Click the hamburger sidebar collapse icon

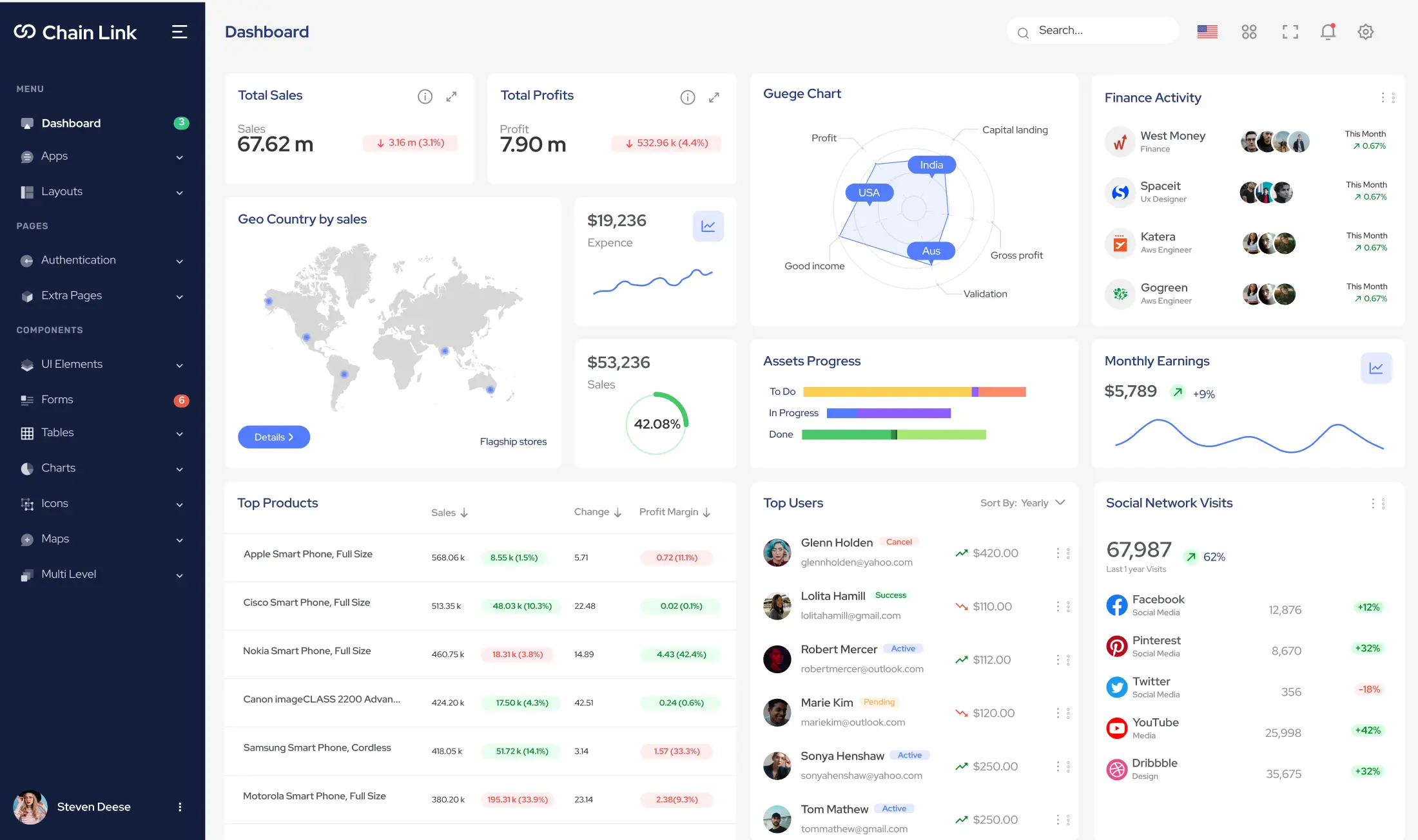pos(179,32)
